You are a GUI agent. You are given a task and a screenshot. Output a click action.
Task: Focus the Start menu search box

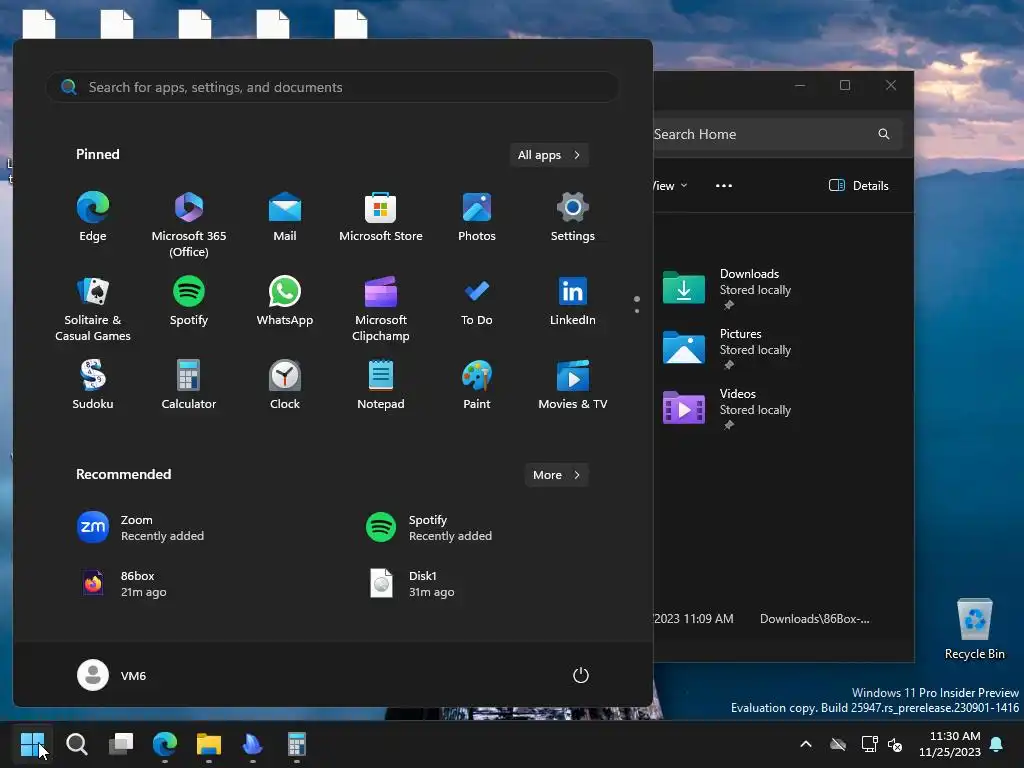click(332, 87)
